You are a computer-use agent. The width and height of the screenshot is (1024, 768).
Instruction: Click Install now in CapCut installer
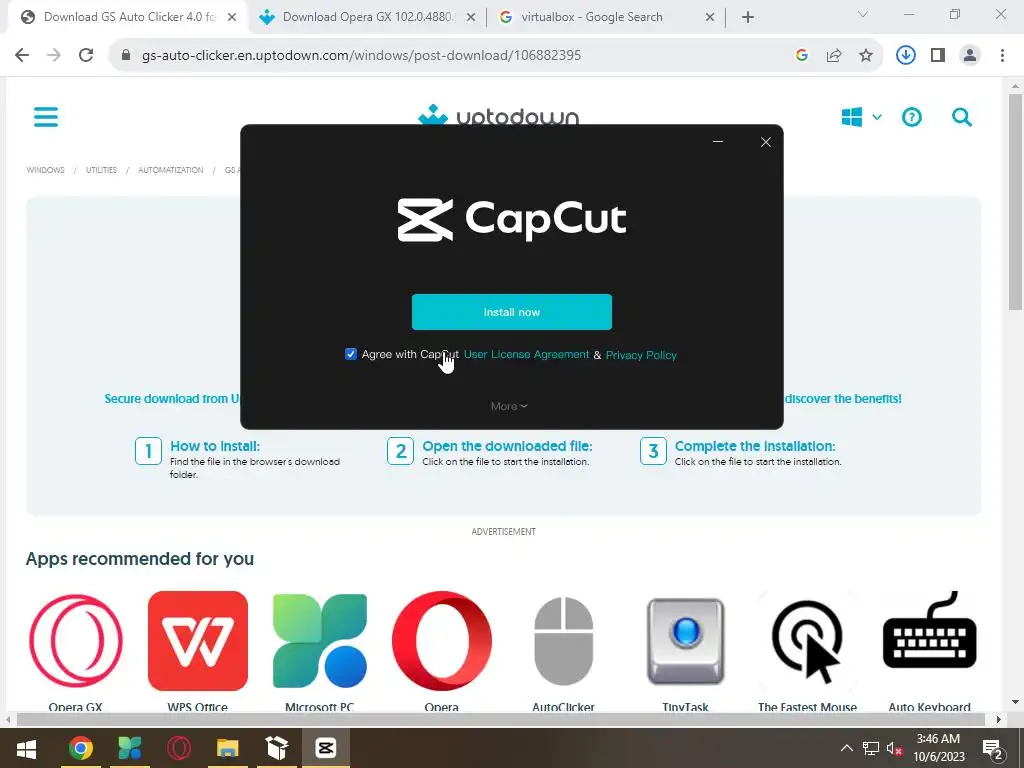point(511,312)
